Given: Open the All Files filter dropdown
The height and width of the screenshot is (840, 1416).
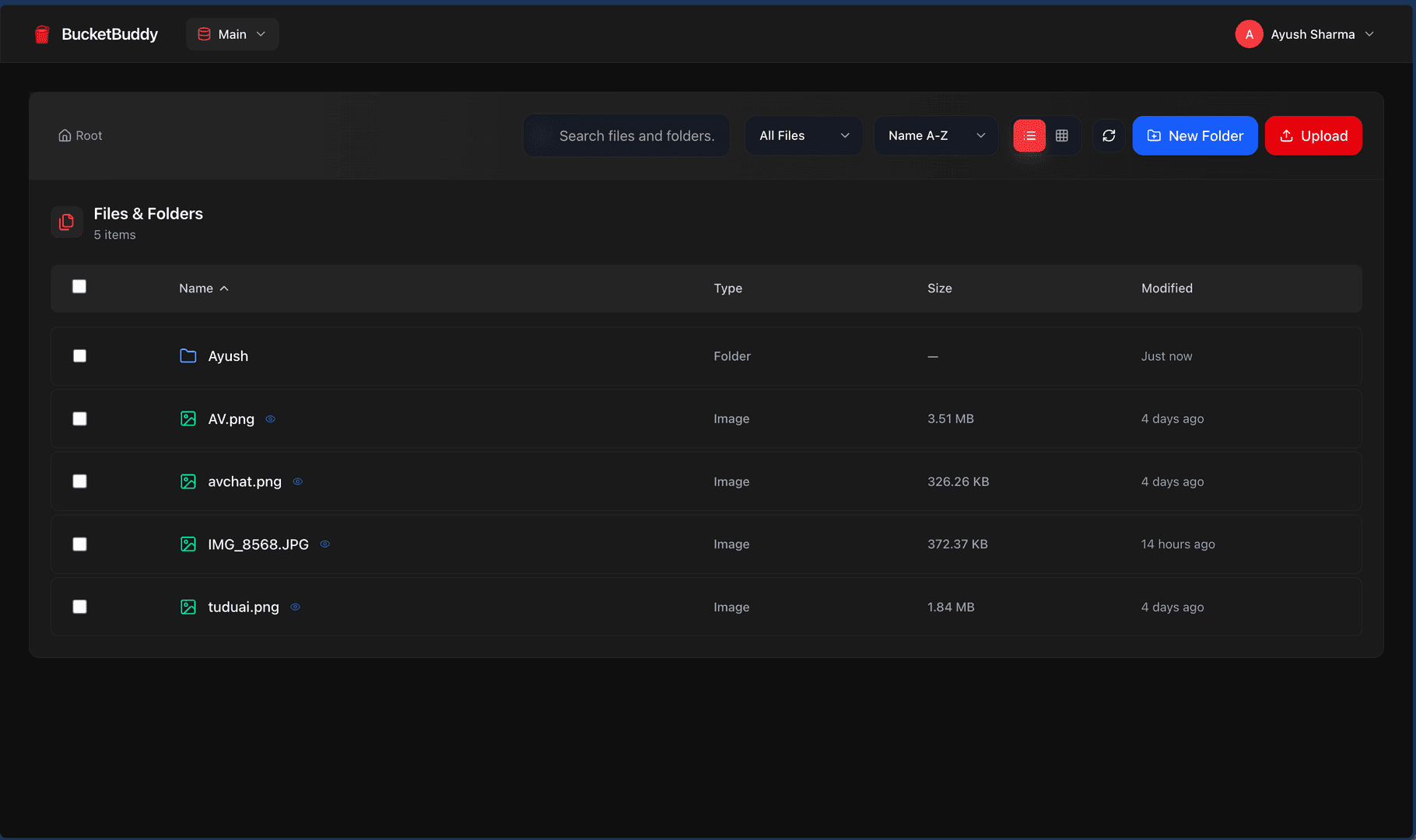Looking at the screenshot, I should 803,135.
